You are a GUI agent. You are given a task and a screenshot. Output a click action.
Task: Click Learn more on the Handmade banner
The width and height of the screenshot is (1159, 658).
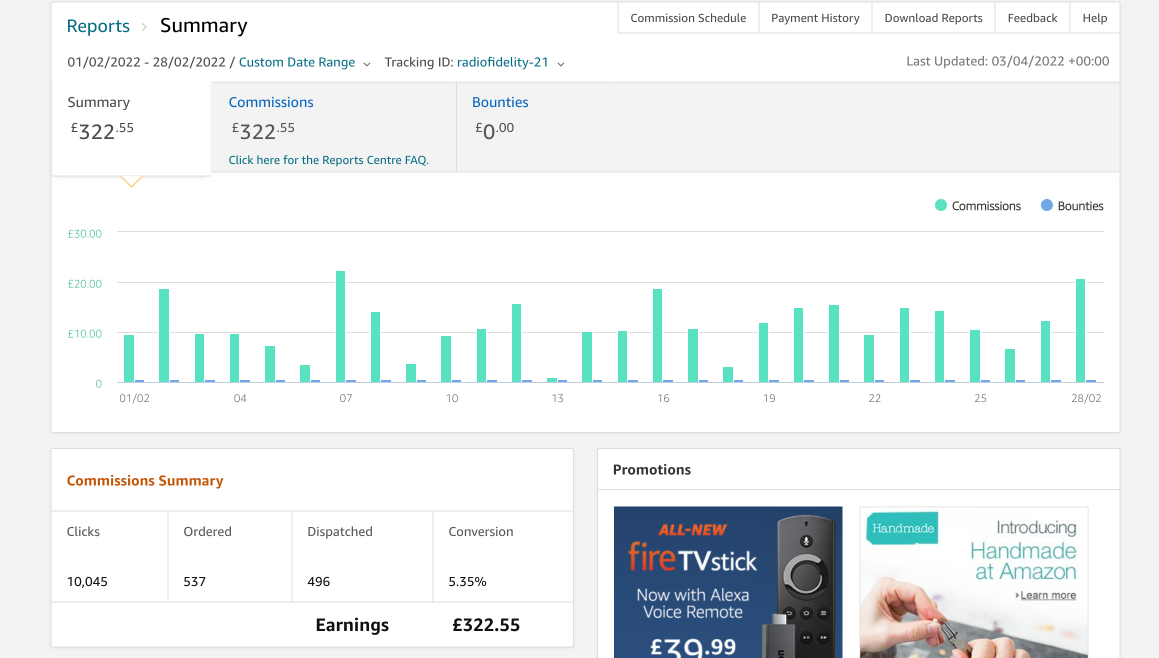(x=1046, y=595)
